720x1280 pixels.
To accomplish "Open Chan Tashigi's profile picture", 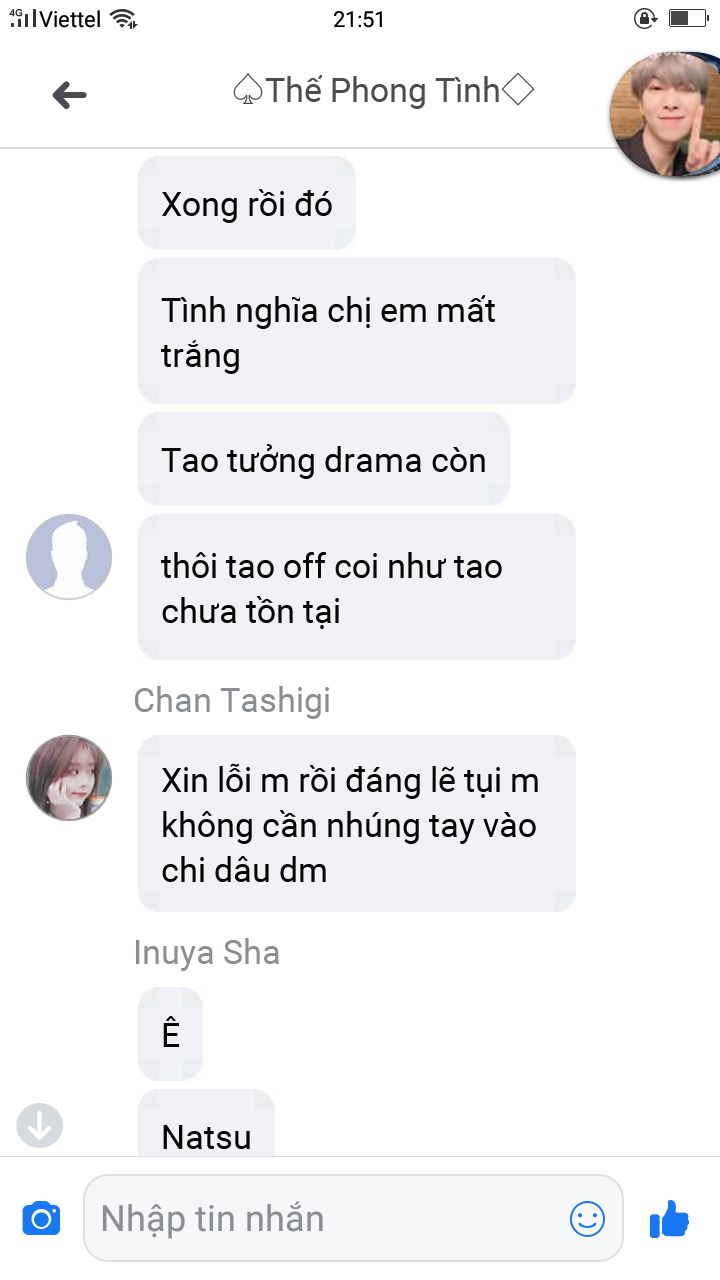I will point(69,778).
